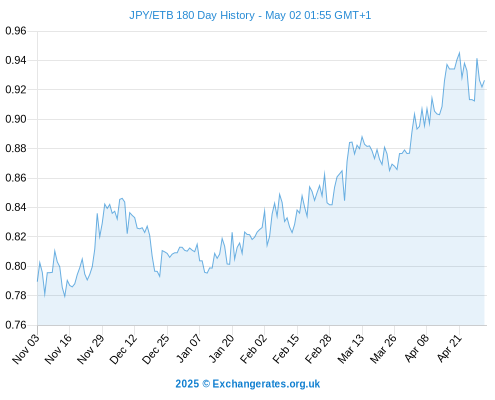Select the Jan 20 date label

(221, 349)
